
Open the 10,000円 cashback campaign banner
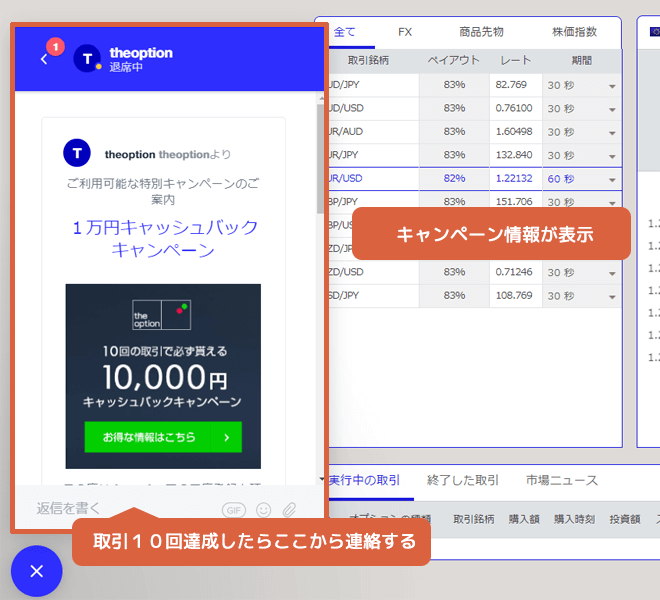163,376
